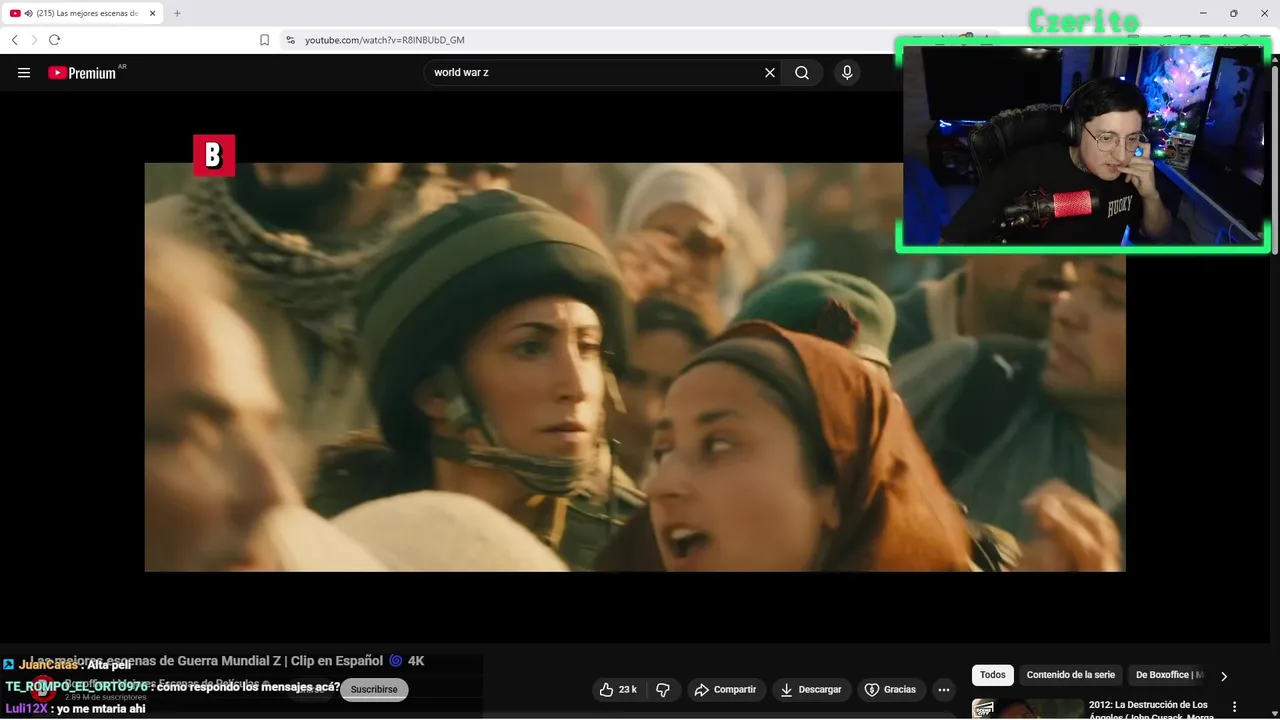Screen dimensions: 1280x720
Task: Go back with the browser back arrow
Action: pyautogui.click(x=15, y=40)
